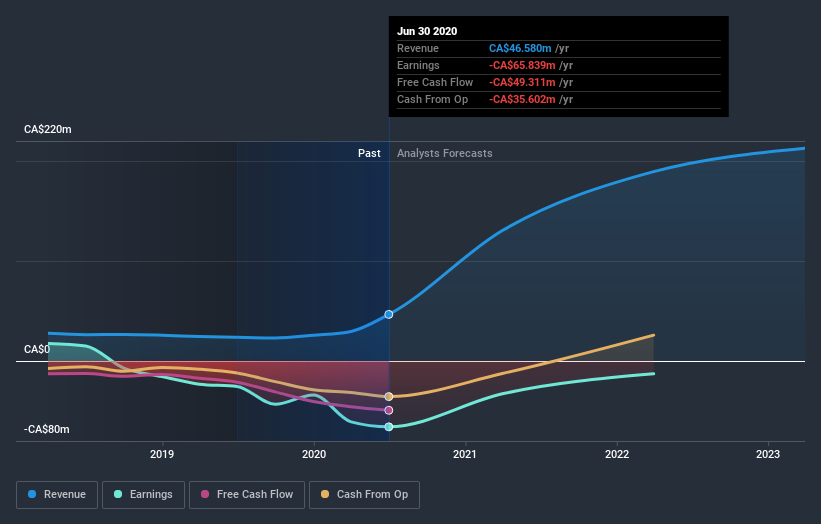Select the Revenue data point at Jun 2020
Screen dimensions: 821x524
click(389, 315)
